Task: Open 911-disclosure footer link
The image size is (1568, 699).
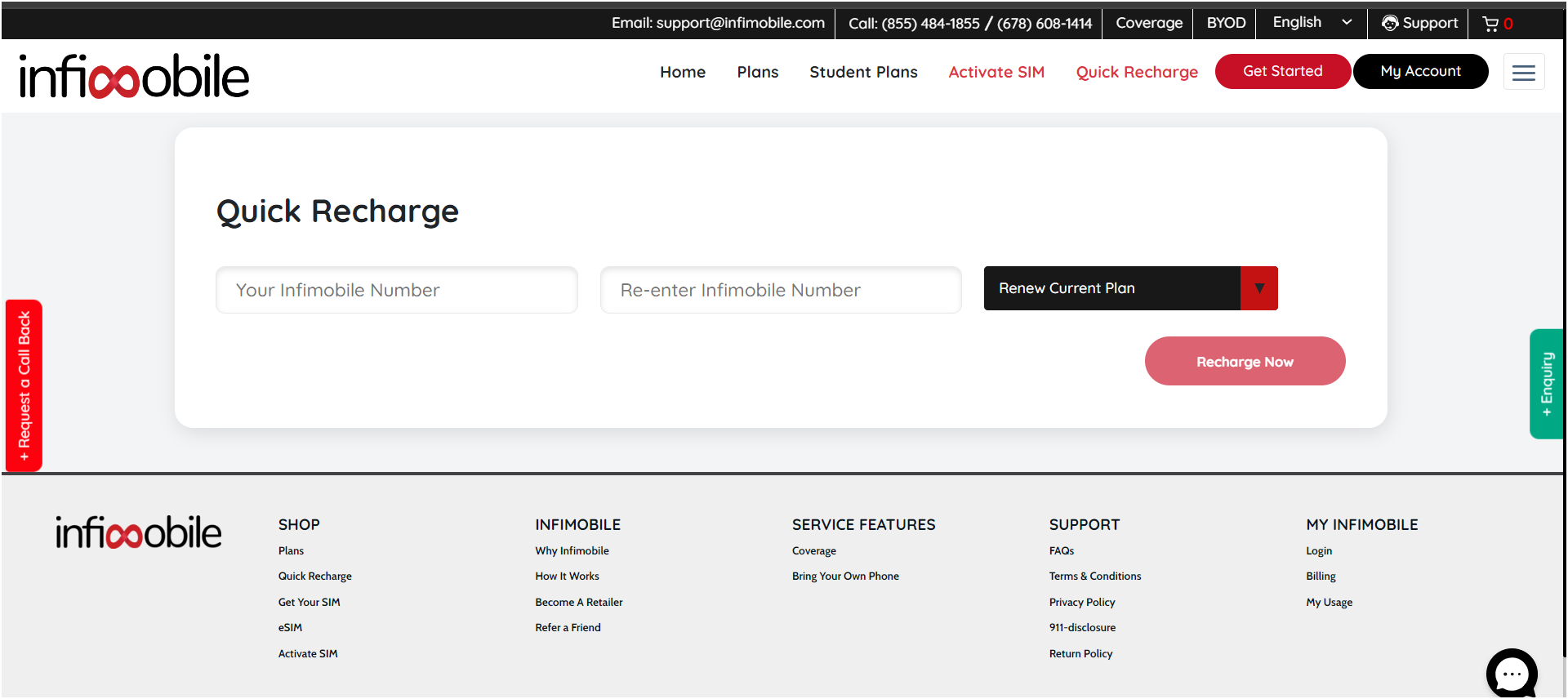Action: pos(1082,628)
